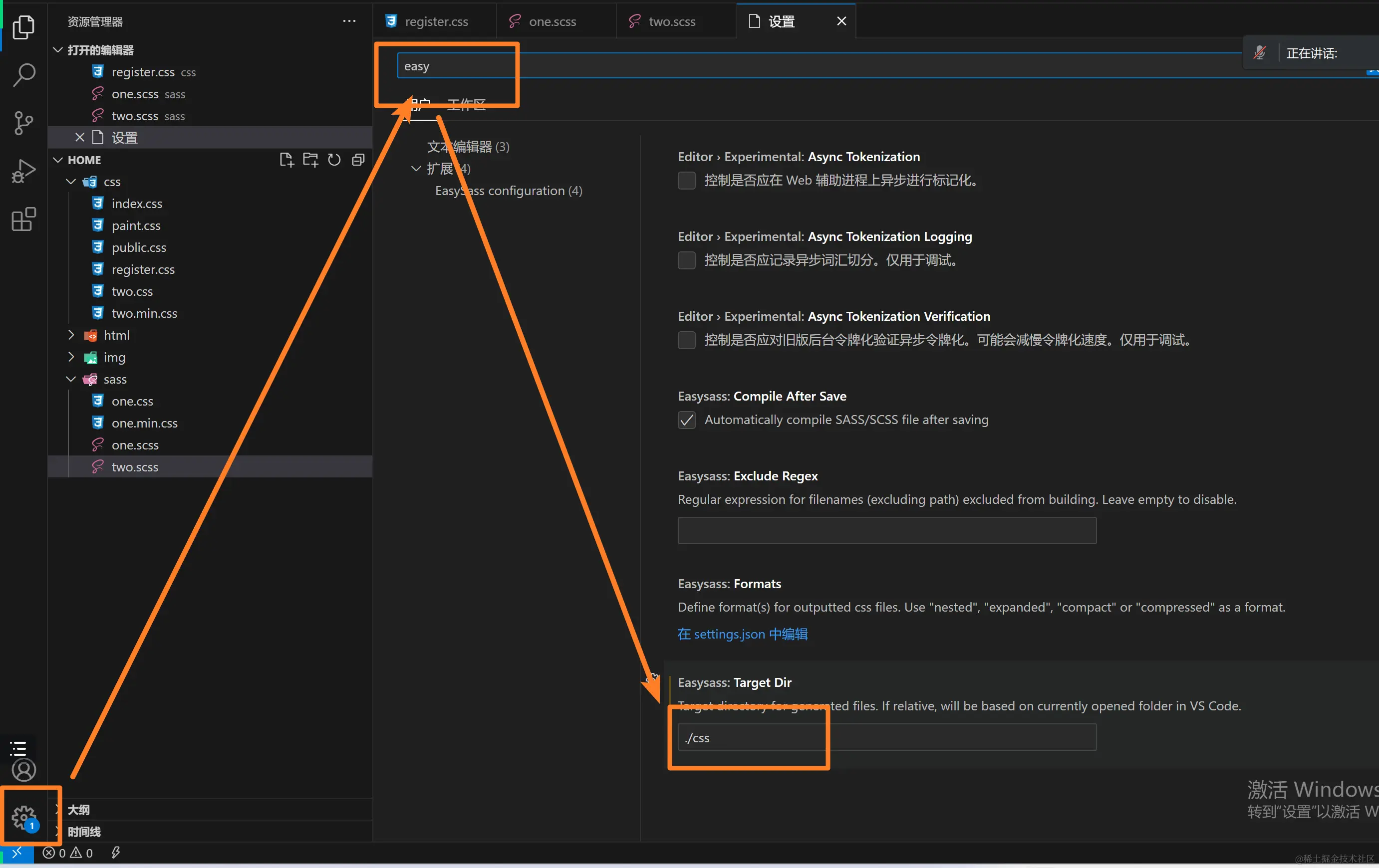
Task: Open the Run and Debug view
Action: click(x=23, y=171)
